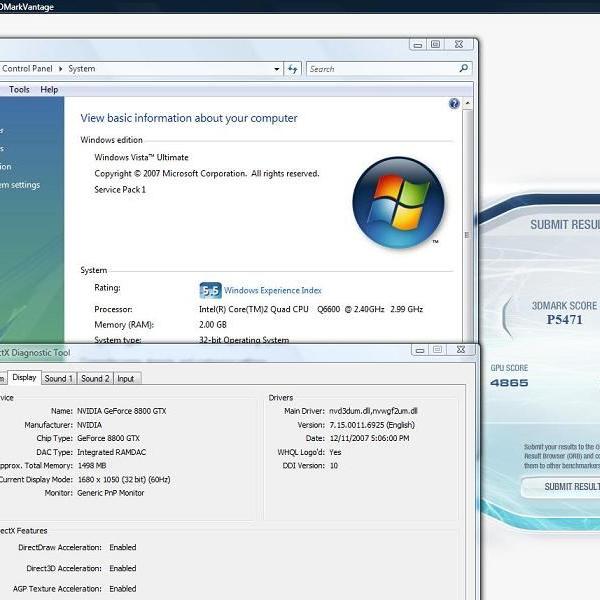Click the 'P5471' 3DMark score value
Screen dimensions: 600x600
pos(564,319)
